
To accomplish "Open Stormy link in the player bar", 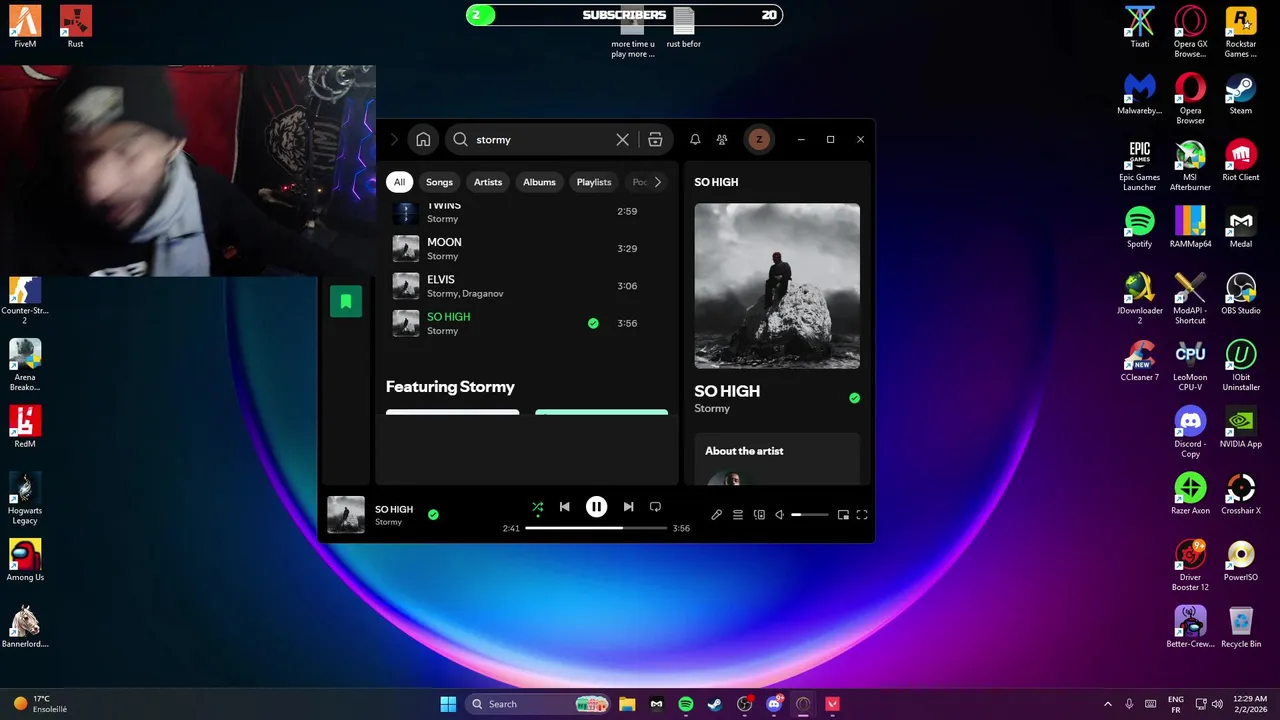I will (x=388, y=522).
